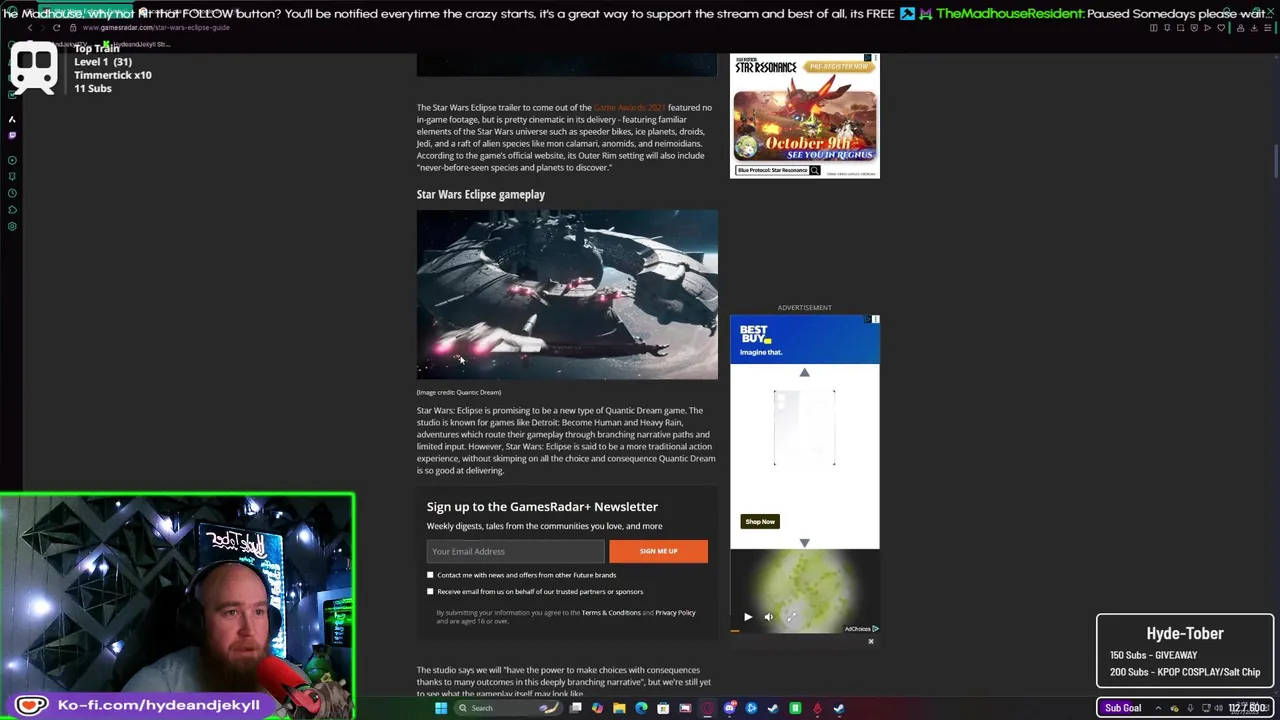Open history clock in Opera sidebar

click(x=12, y=193)
